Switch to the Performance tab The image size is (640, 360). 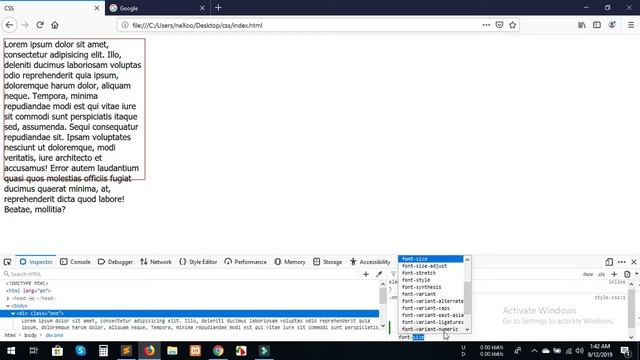245,262
